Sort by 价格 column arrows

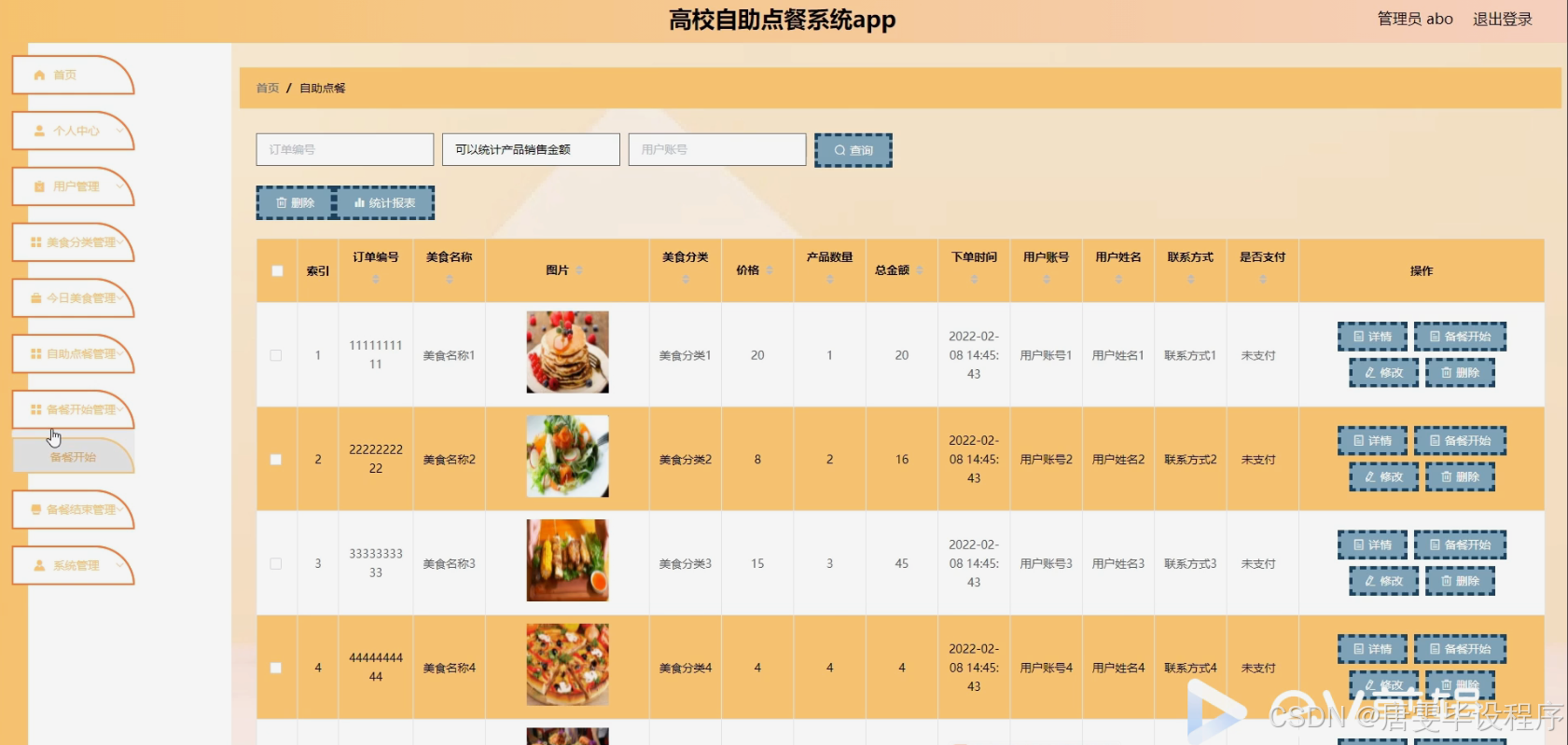[770, 270]
